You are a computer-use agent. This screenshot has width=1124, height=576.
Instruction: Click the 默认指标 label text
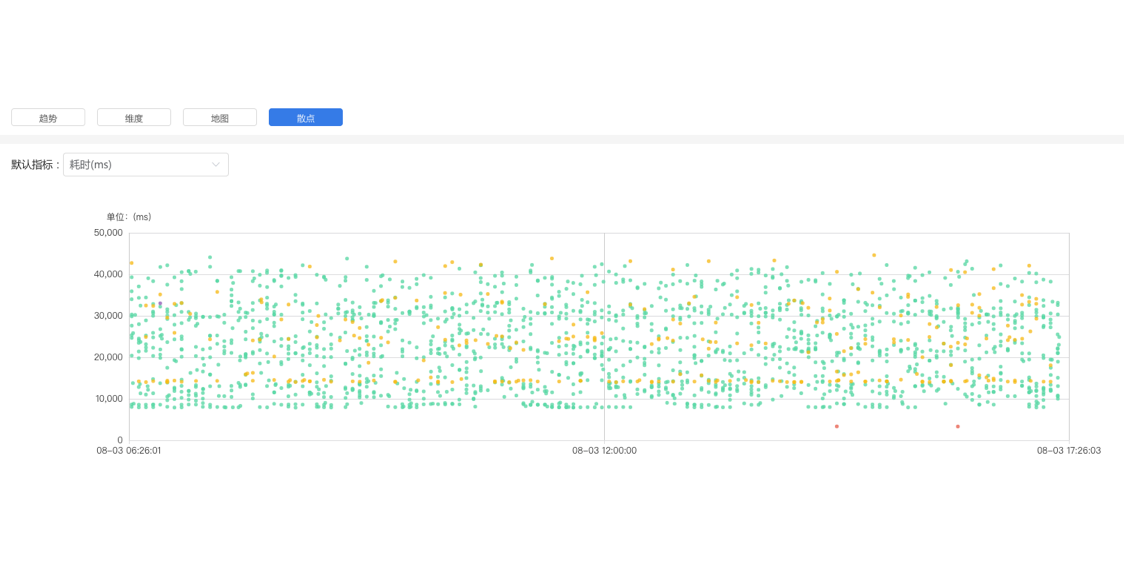pyautogui.click(x=33, y=165)
